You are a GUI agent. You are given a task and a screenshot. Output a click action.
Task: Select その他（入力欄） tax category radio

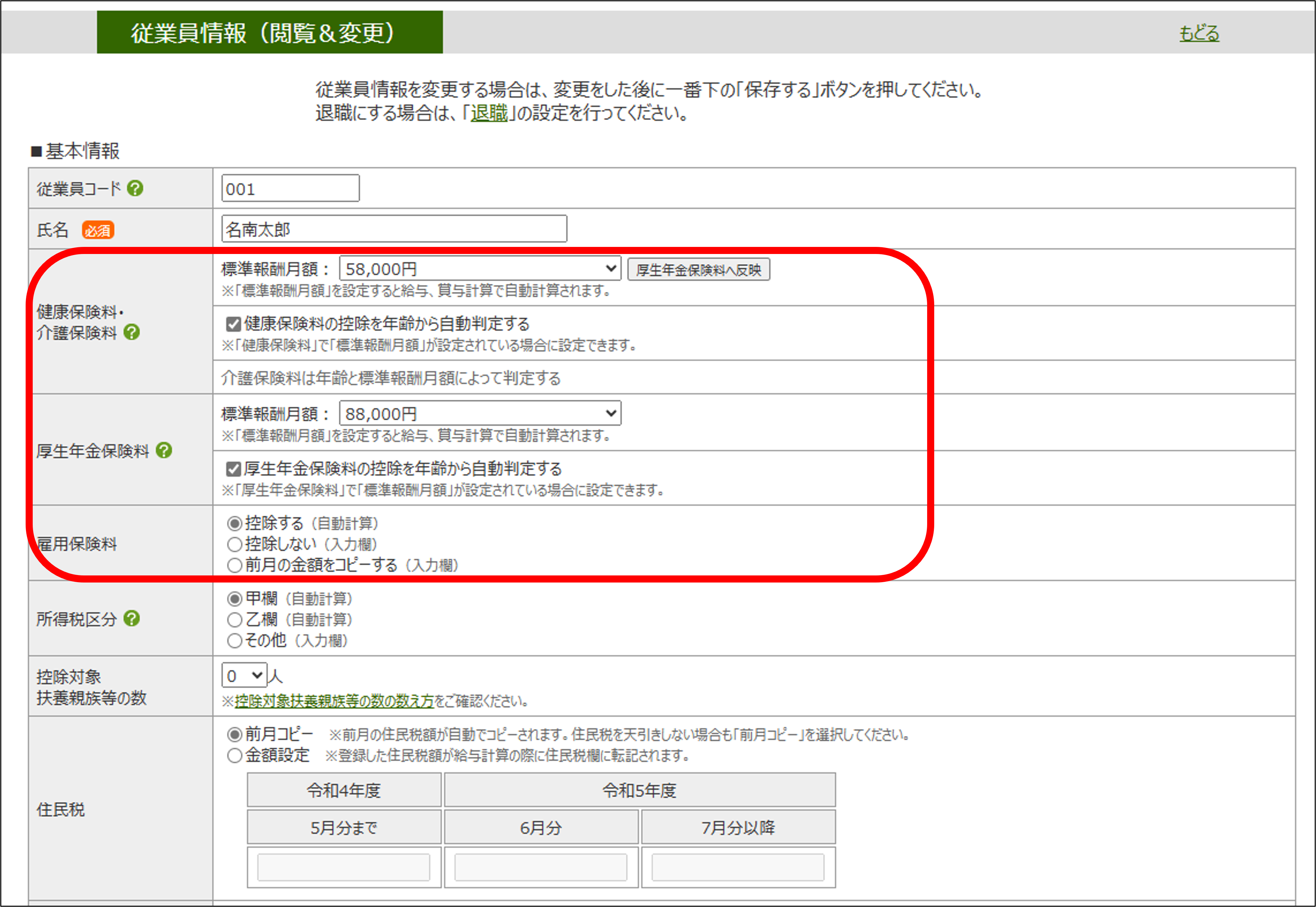[x=235, y=641]
